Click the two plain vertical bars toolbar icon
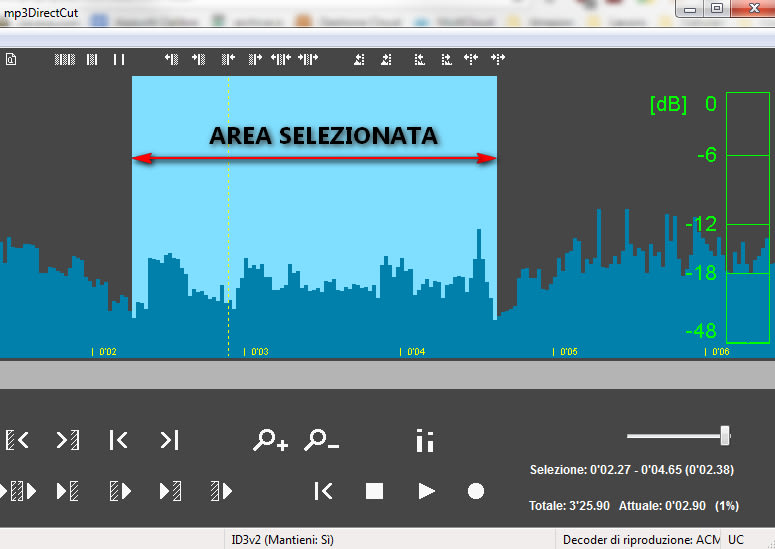 click(119, 60)
